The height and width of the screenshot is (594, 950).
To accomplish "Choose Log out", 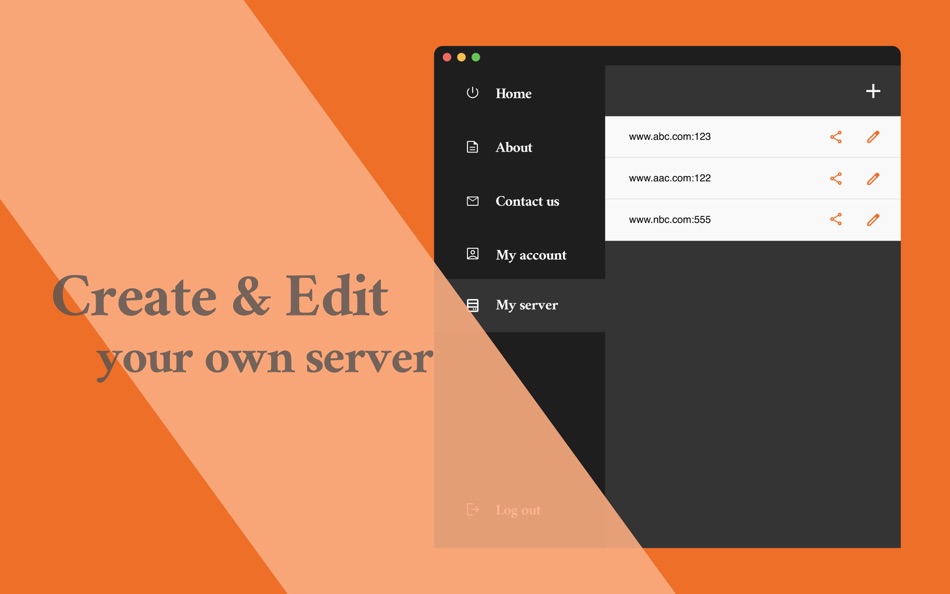I will (x=518, y=510).
